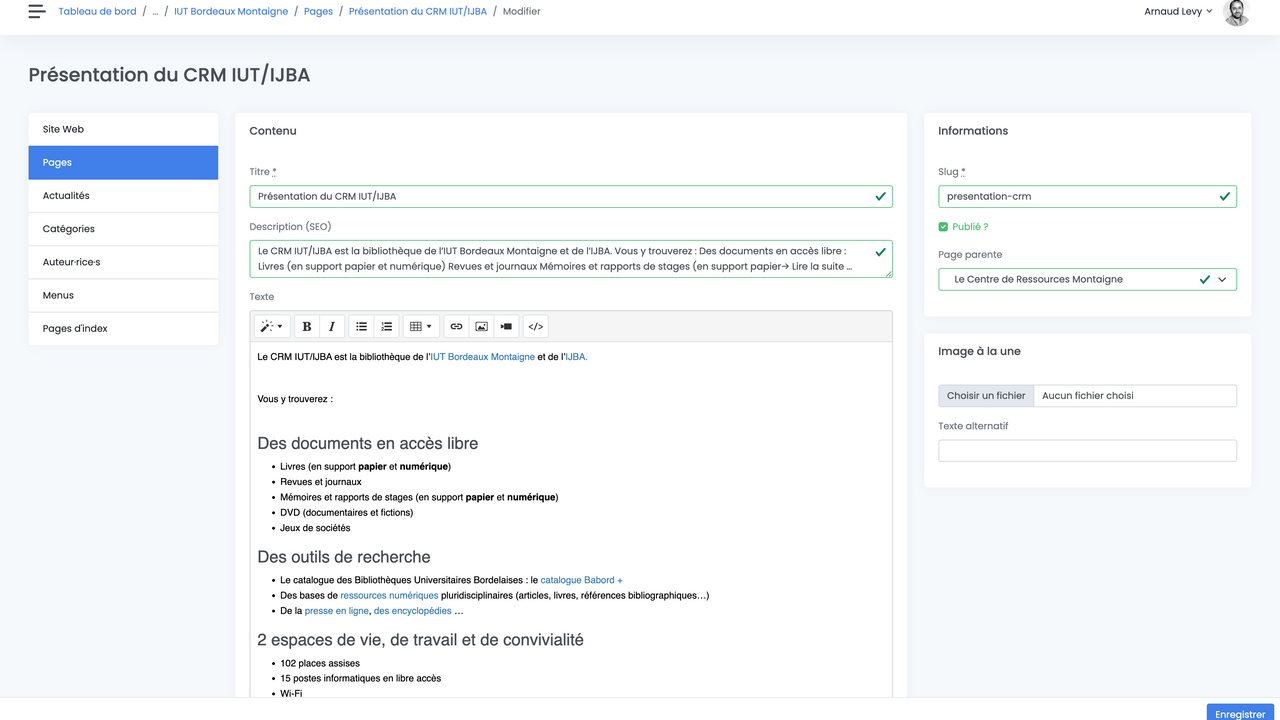The image size is (1280, 720).
Task: Toggle the Slug validation checkmark
Action: tap(1224, 196)
